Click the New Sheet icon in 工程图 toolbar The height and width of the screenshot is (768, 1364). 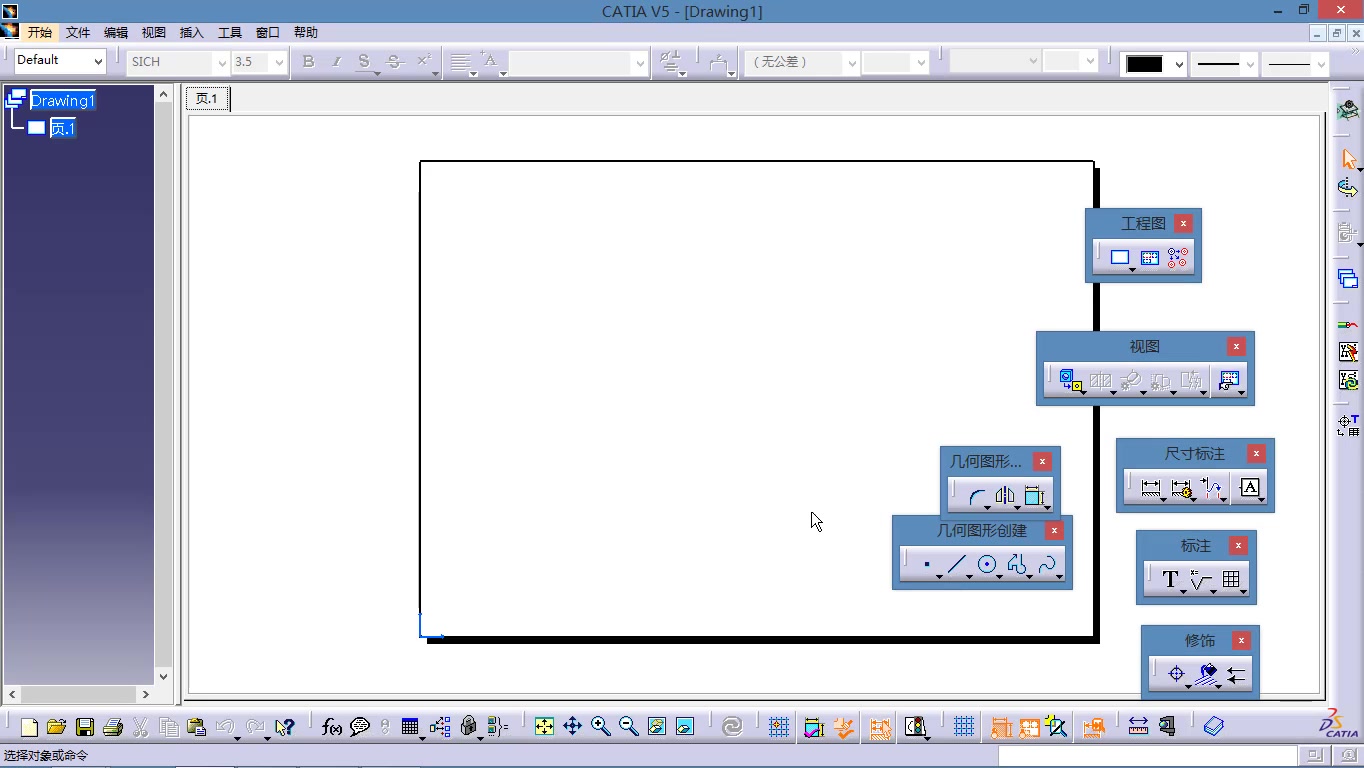click(1120, 258)
